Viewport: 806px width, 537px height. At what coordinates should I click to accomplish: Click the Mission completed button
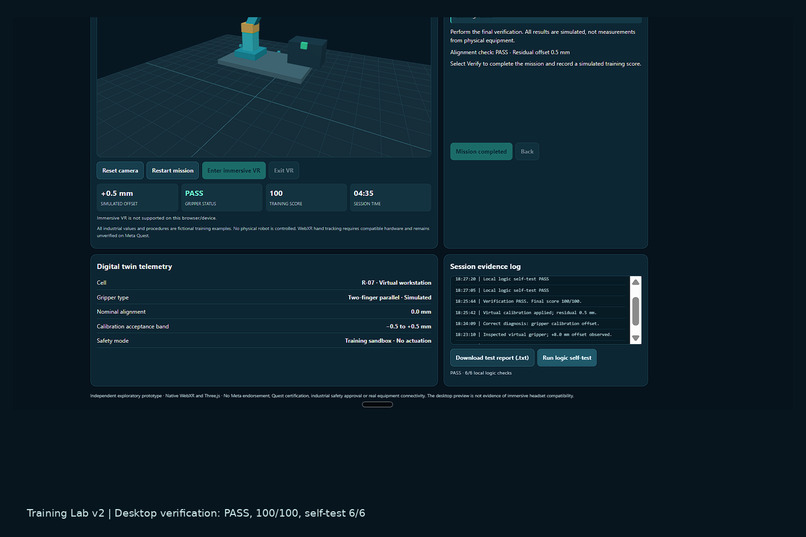[x=481, y=152]
